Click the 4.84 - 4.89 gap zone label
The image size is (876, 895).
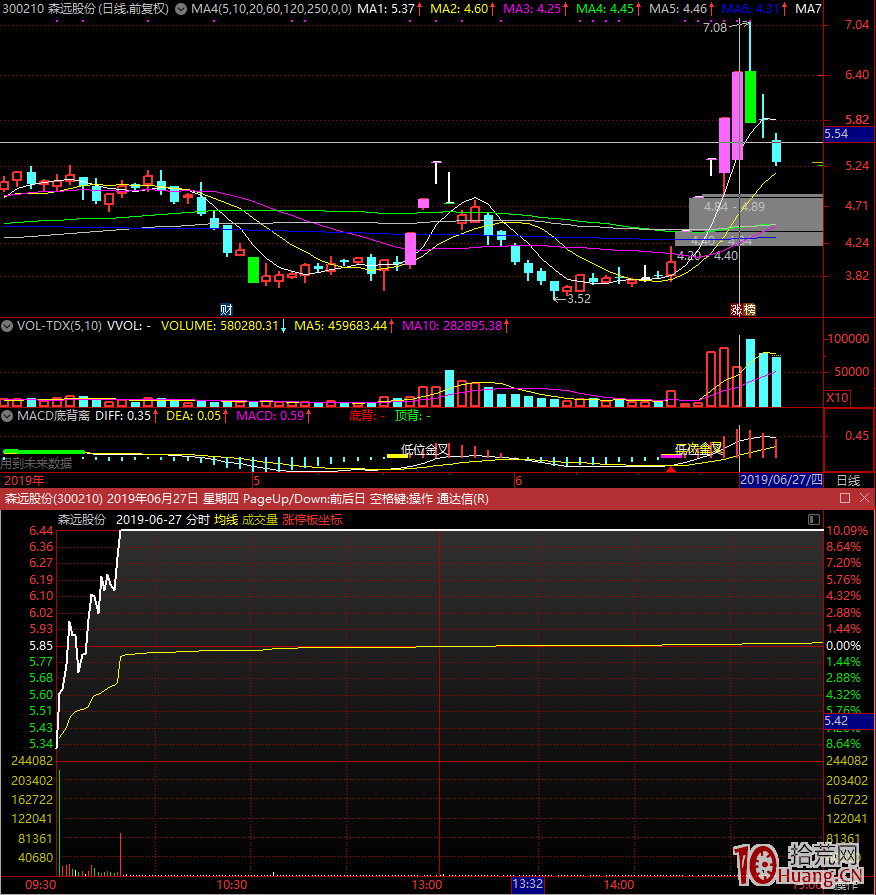(x=734, y=207)
